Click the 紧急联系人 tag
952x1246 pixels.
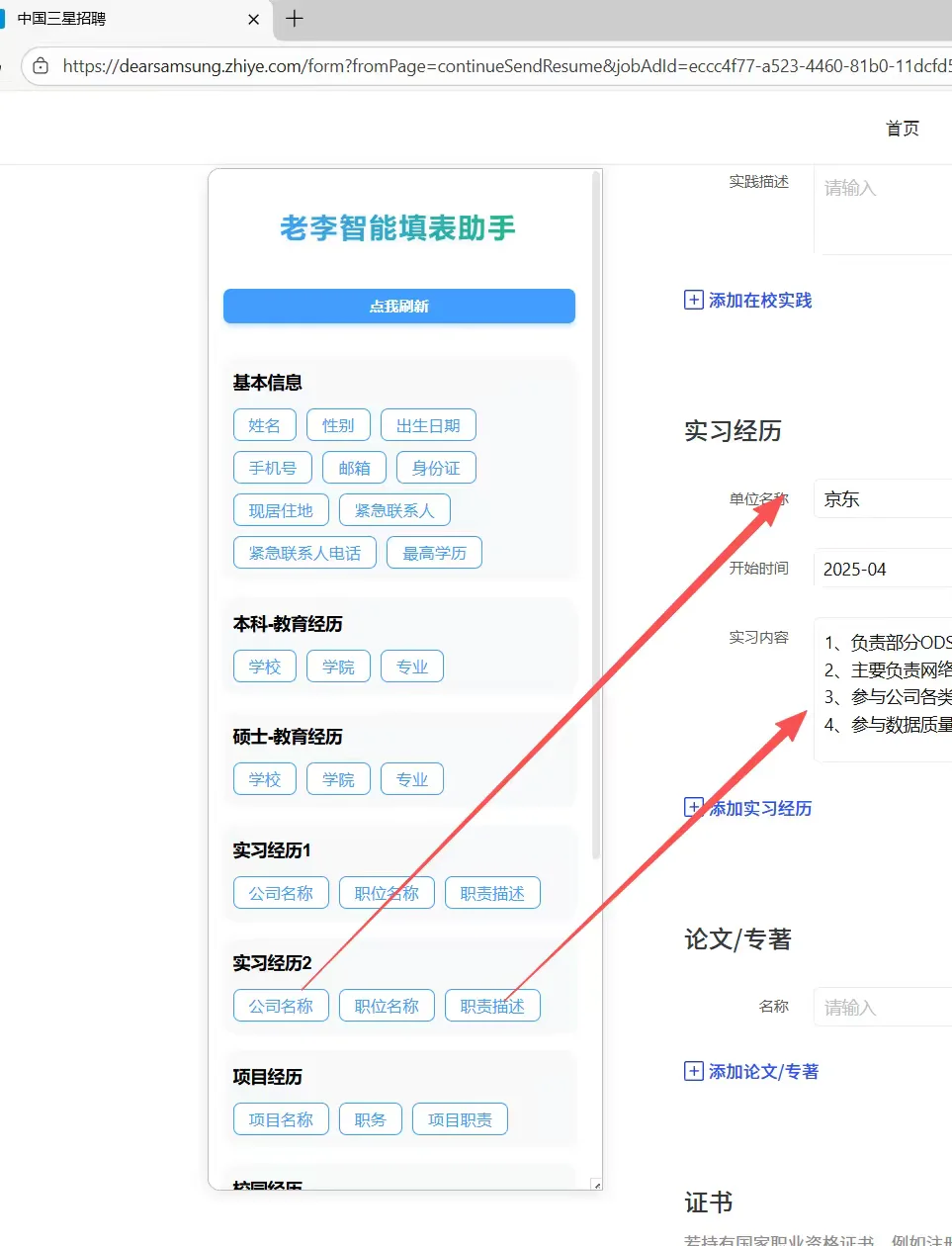[394, 510]
